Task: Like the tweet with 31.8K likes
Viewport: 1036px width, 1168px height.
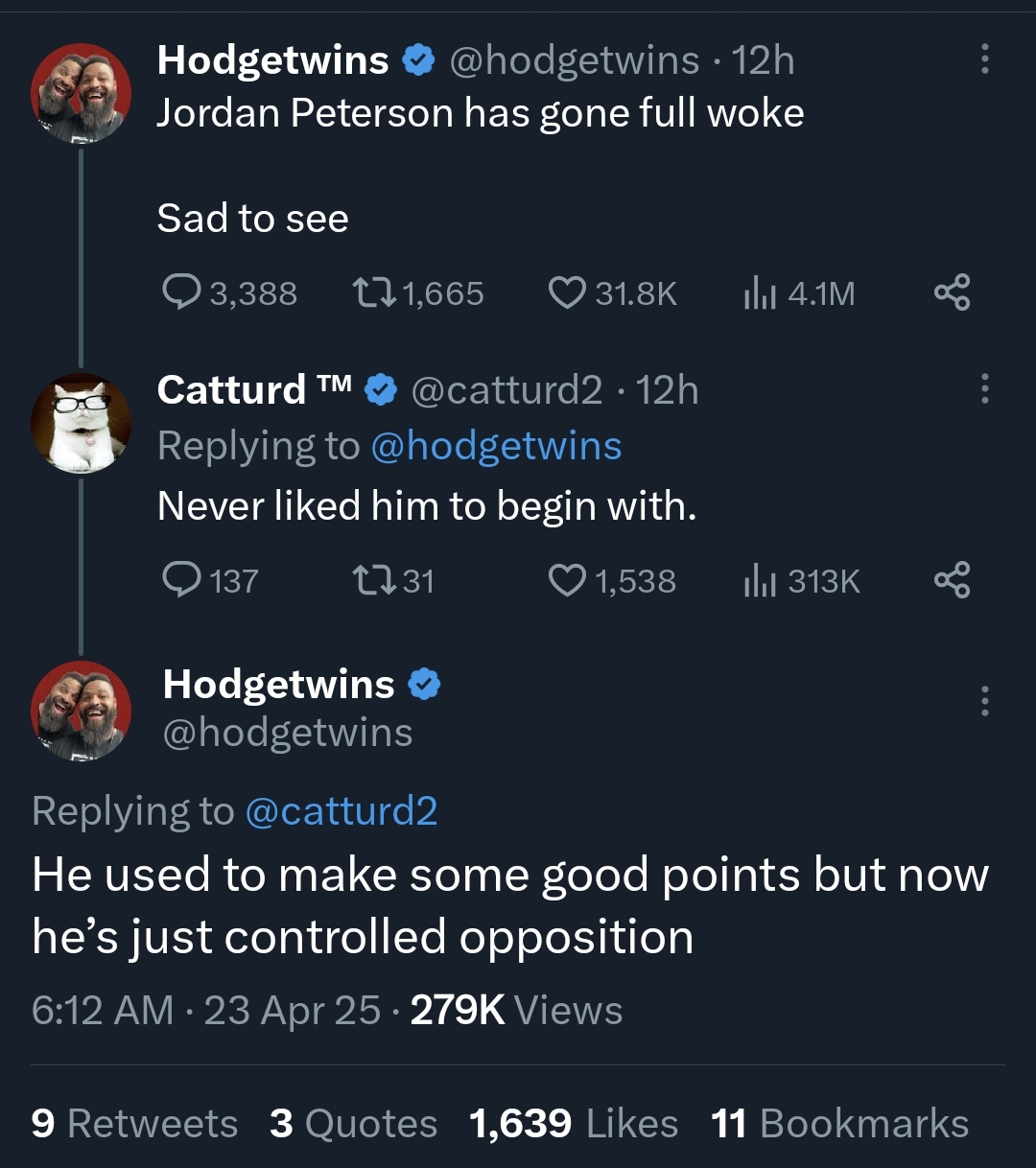Action: (x=566, y=292)
